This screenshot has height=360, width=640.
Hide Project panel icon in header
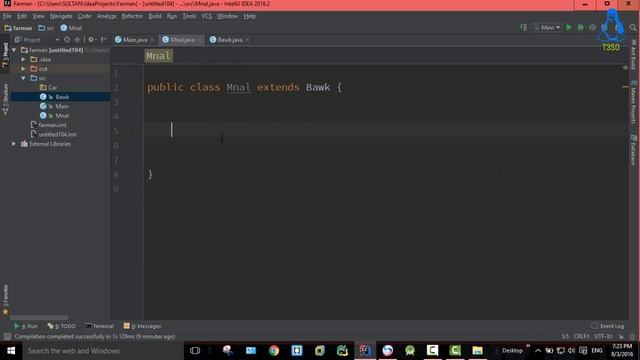point(103,40)
